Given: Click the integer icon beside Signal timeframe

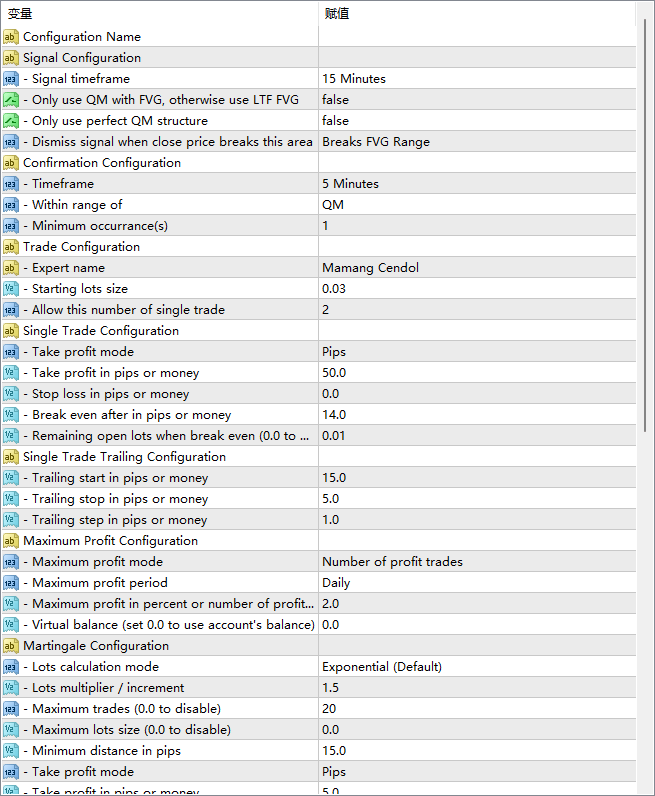Looking at the screenshot, I should click(11, 79).
